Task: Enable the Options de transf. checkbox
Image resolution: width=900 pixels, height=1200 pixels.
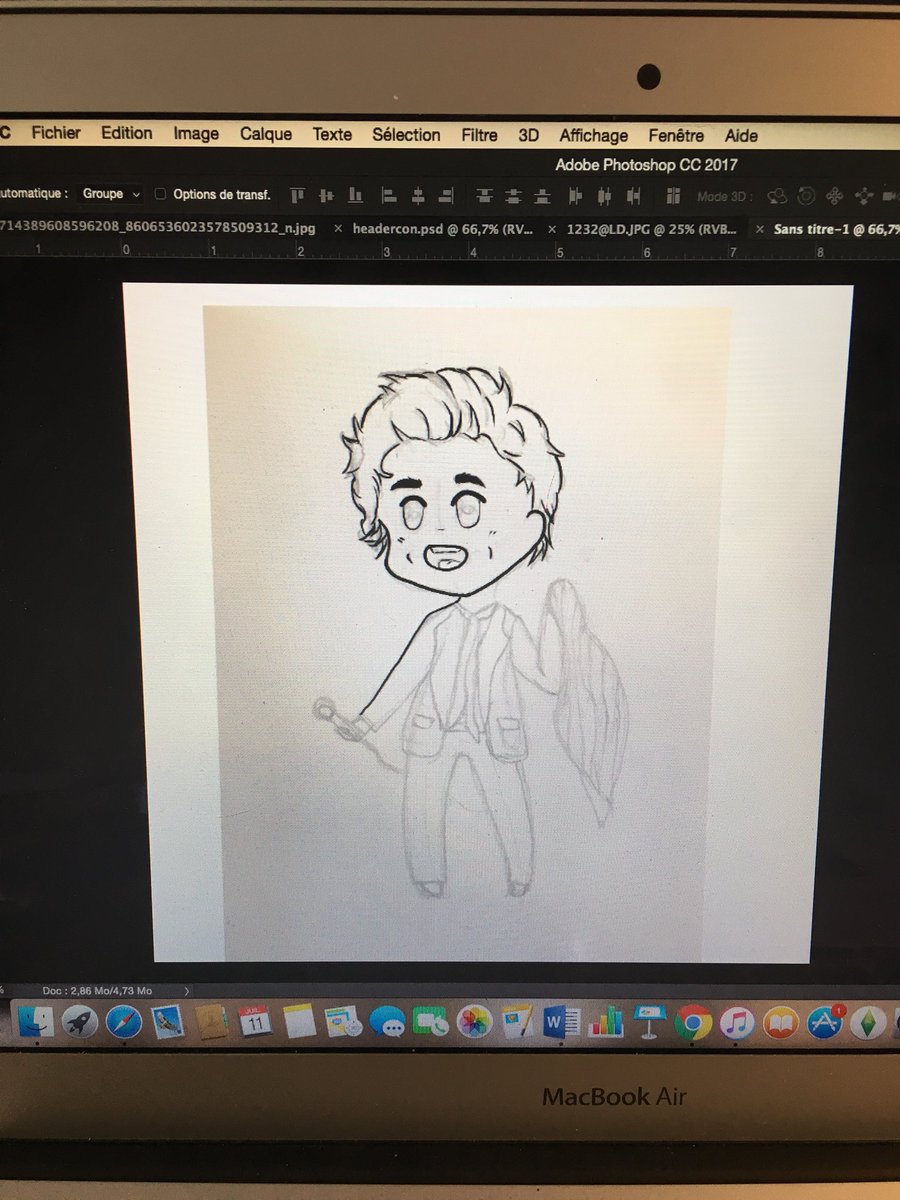Action: click(x=161, y=194)
